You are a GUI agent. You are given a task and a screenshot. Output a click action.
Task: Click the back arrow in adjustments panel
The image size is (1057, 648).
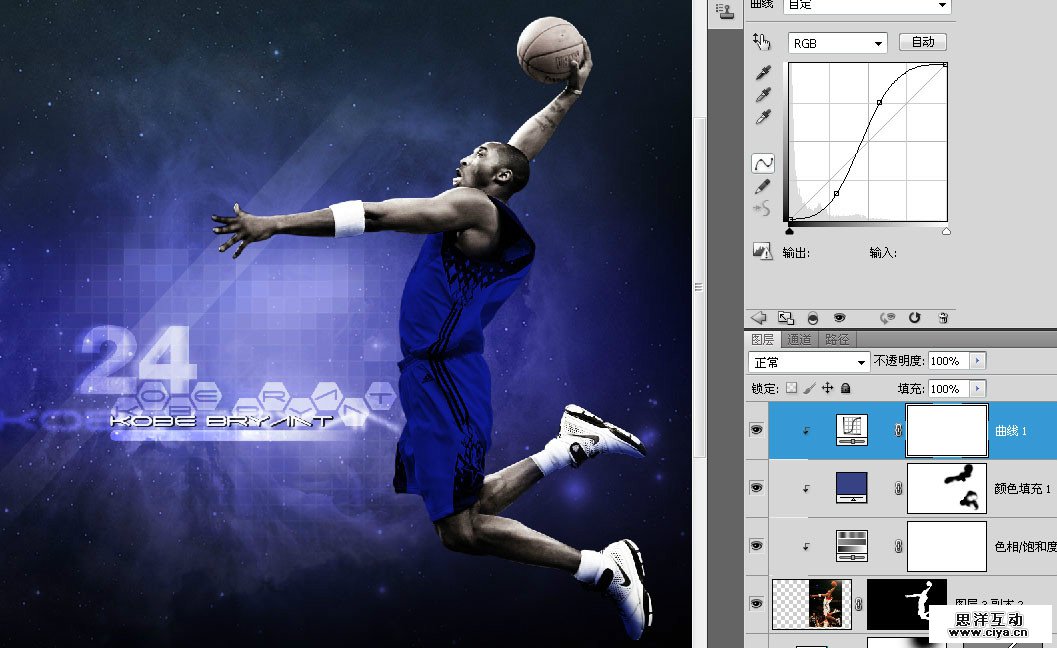758,317
